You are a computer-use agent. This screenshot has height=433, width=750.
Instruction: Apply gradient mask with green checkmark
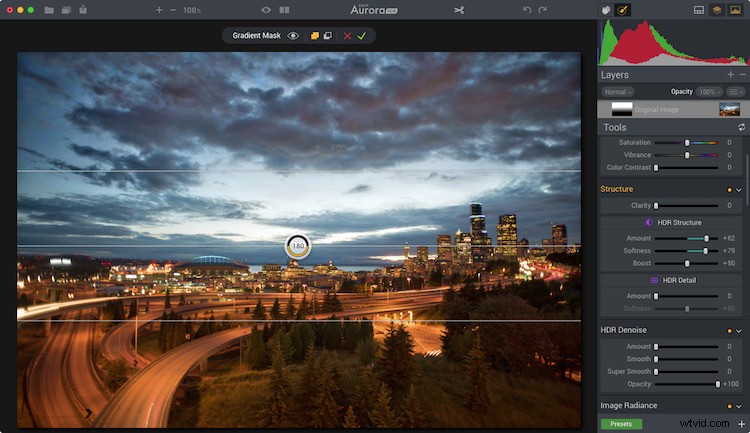click(x=362, y=36)
